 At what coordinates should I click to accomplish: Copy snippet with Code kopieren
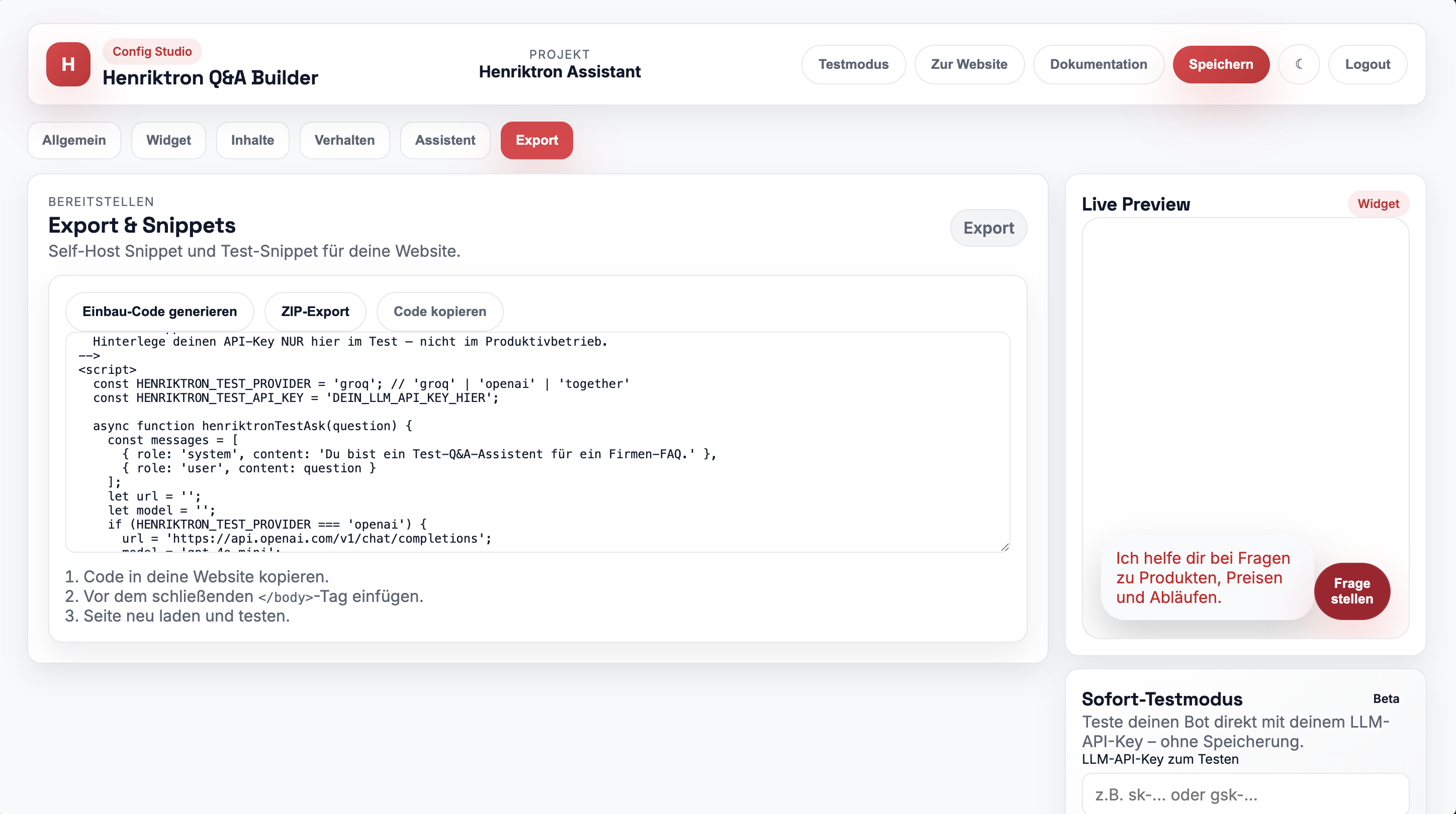(x=439, y=311)
